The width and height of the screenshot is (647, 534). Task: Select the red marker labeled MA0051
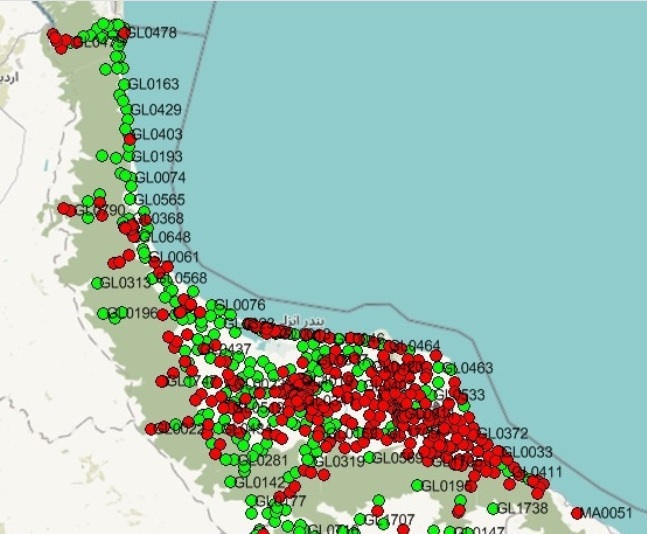pyautogui.click(x=577, y=514)
